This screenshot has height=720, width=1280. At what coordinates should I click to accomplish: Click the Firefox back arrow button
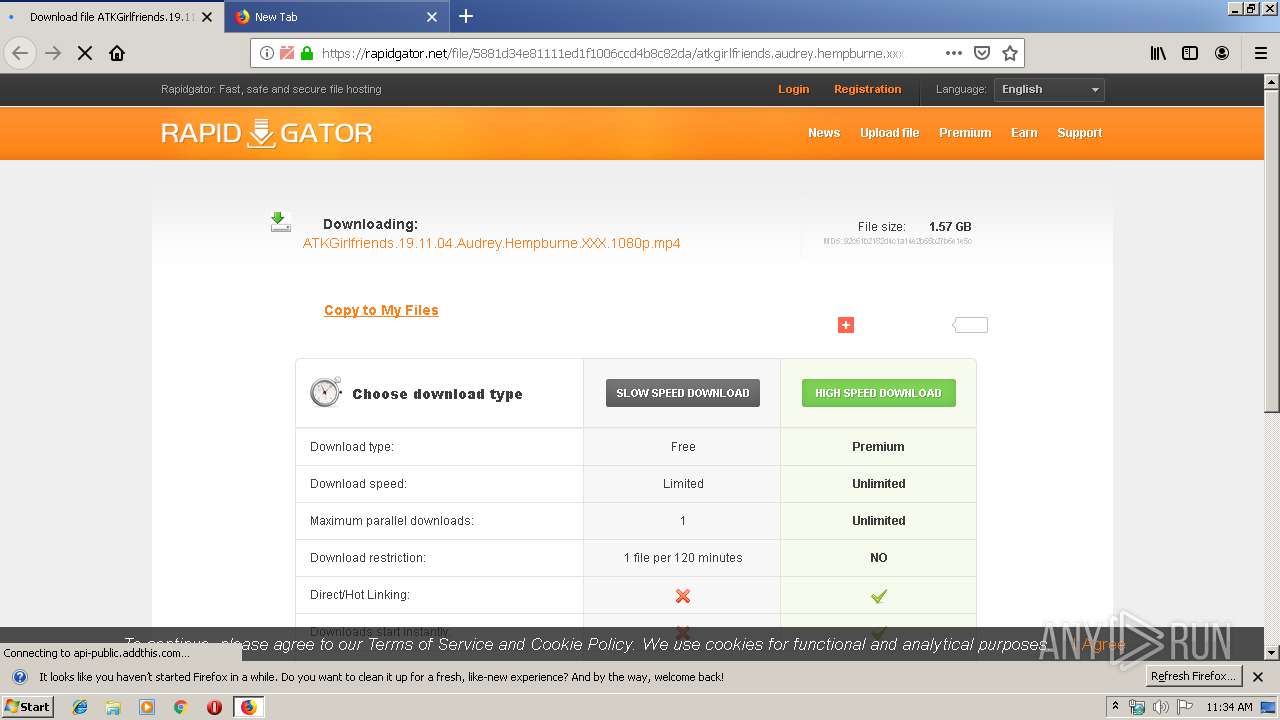pyautogui.click(x=20, y=53)
